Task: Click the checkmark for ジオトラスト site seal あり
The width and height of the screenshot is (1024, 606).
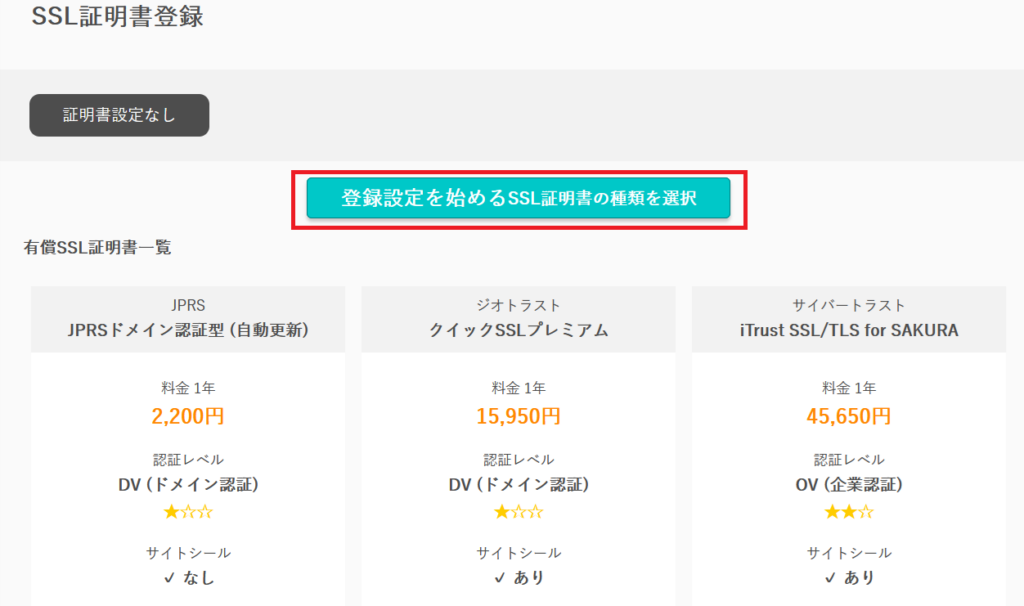Action: 500,578
